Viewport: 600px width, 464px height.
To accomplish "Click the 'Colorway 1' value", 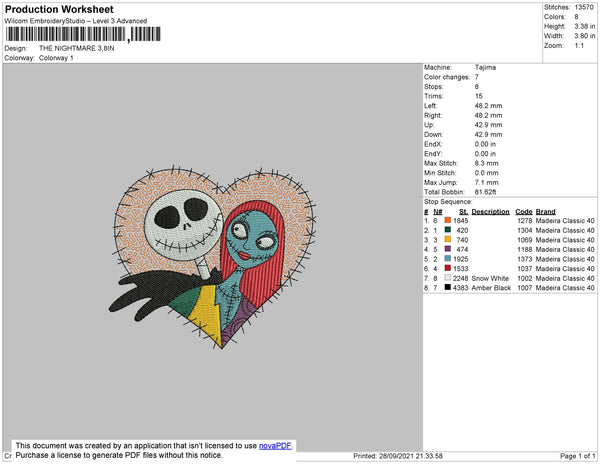I will [56, 58].
